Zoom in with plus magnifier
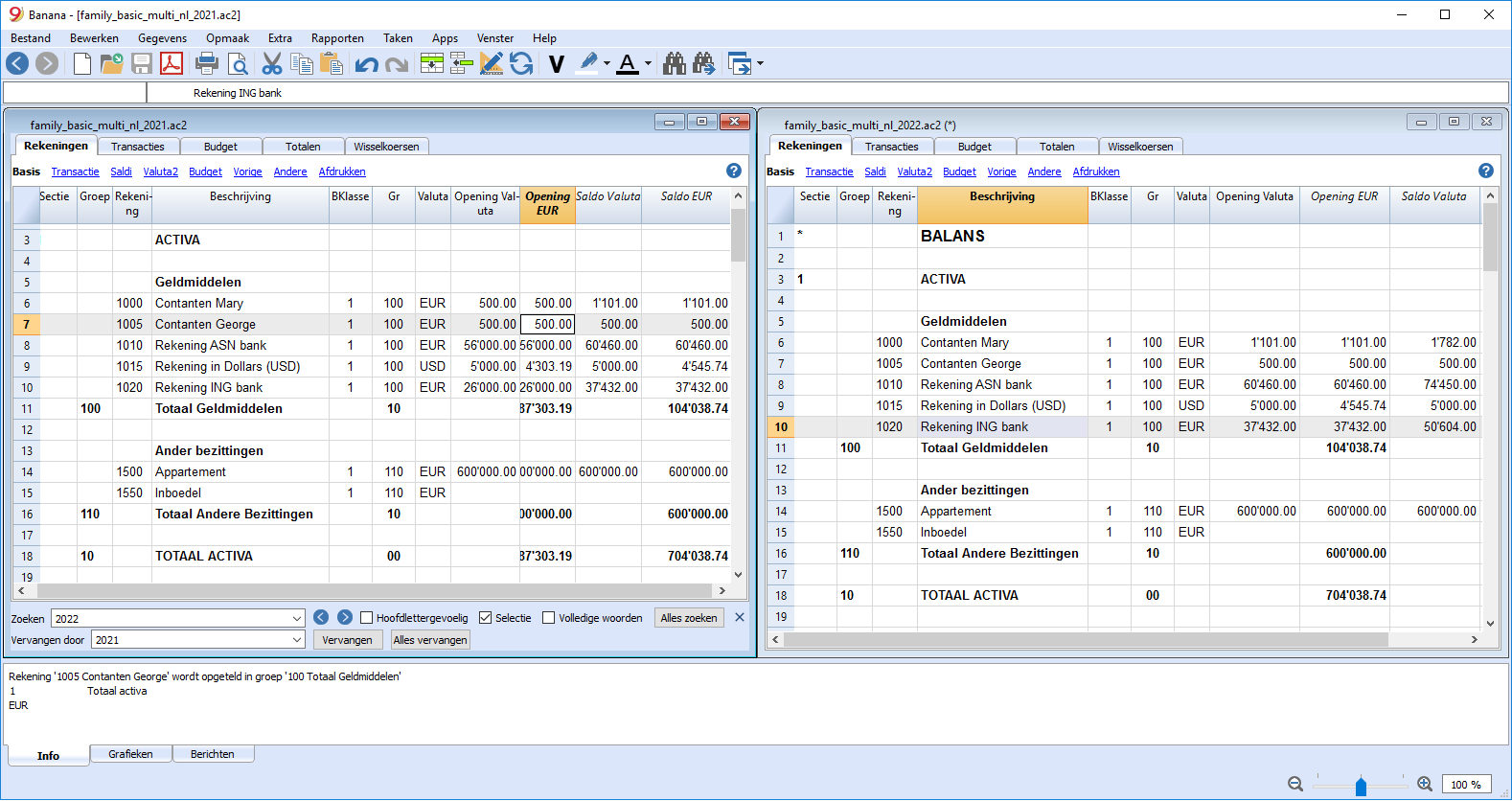 pyautogui.click(x=1425, y=784)
